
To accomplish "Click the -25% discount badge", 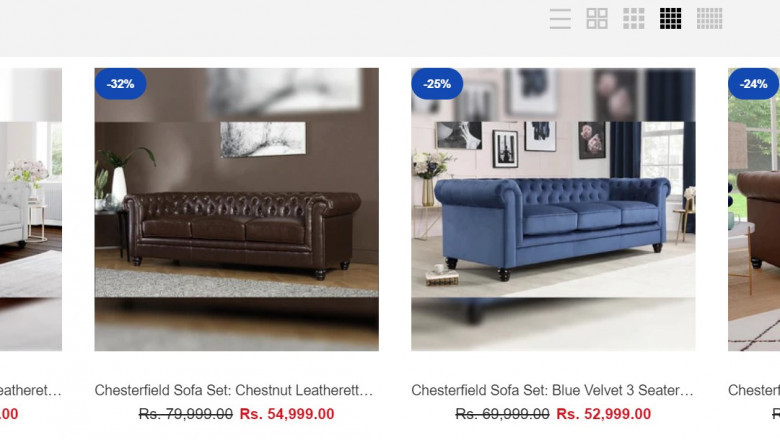I will click(x=437, y=84).
